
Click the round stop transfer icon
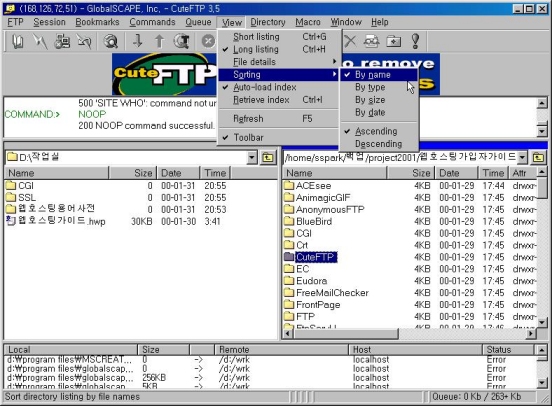[208, 41]
